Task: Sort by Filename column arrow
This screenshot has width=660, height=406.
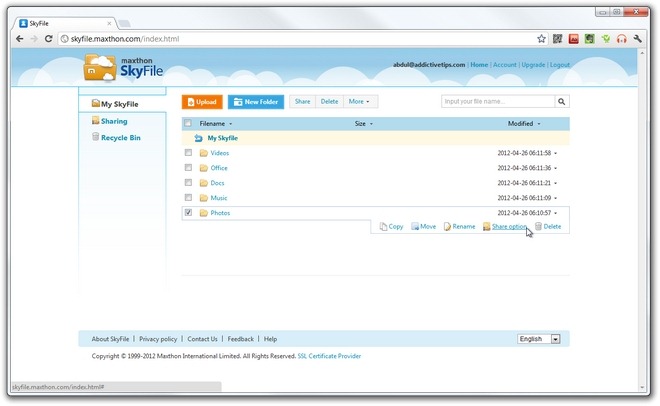Action: coord(231,124)
